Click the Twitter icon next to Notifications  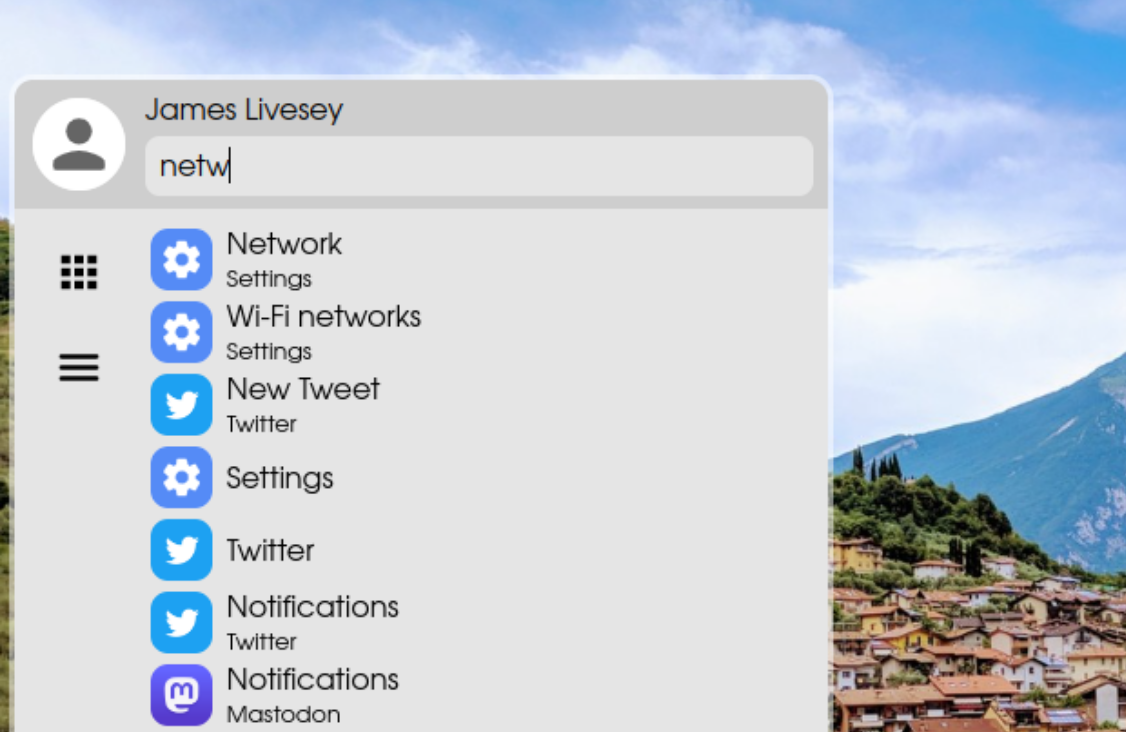181,623
